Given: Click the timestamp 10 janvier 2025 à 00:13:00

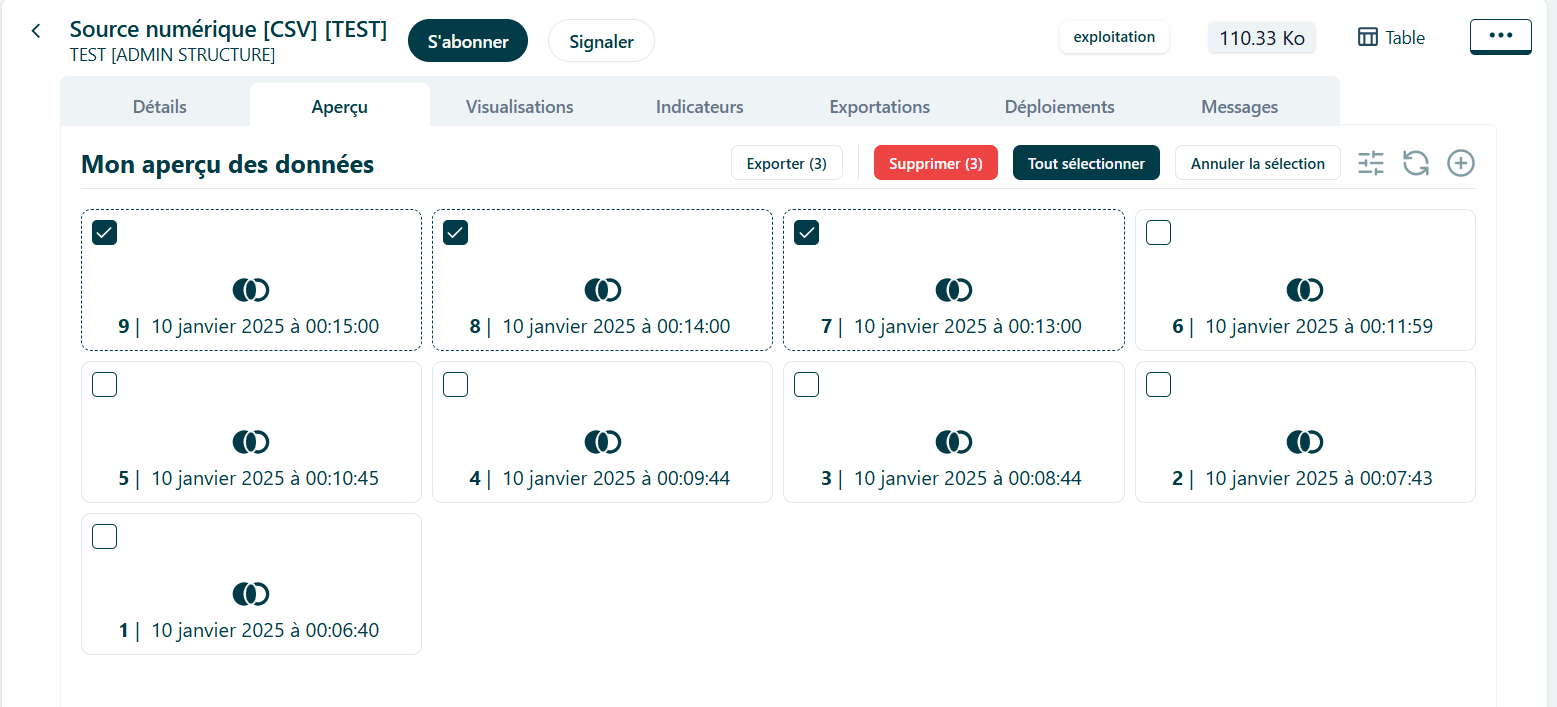Looking at the screenshot, I should (968, 326).
